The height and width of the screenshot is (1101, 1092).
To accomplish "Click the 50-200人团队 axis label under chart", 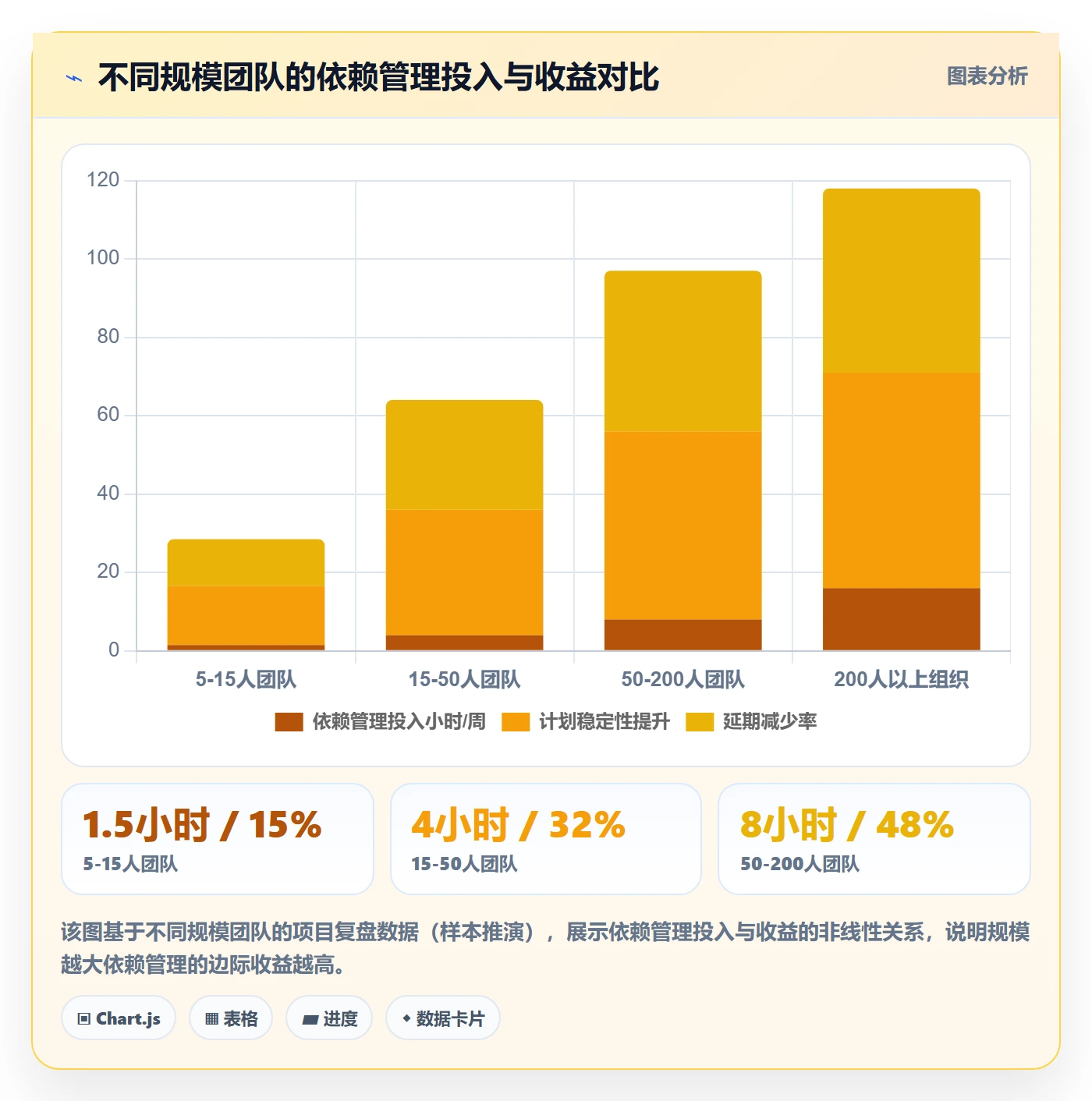I will click(682, 679).
